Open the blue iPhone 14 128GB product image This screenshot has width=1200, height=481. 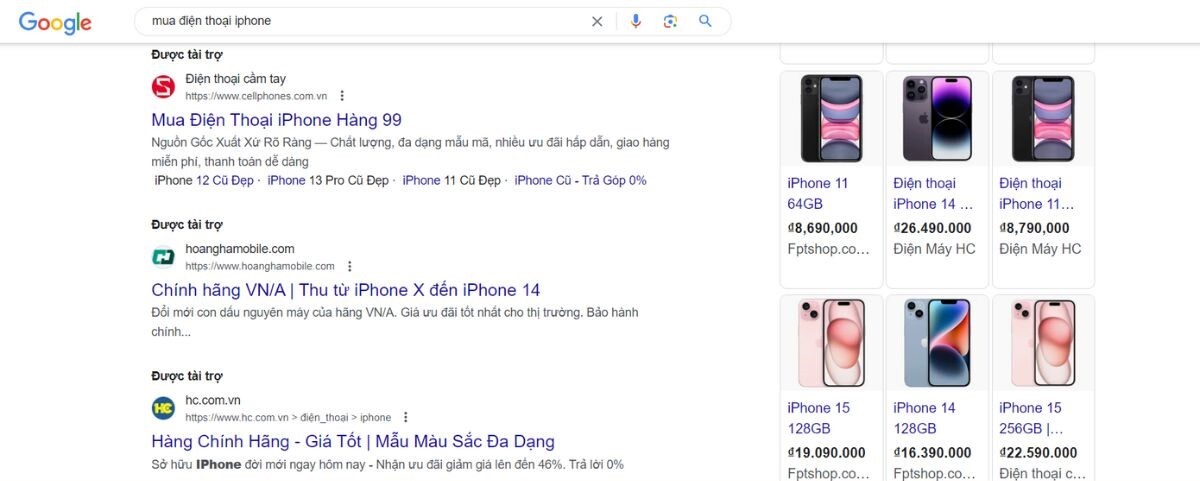[937, 343]
